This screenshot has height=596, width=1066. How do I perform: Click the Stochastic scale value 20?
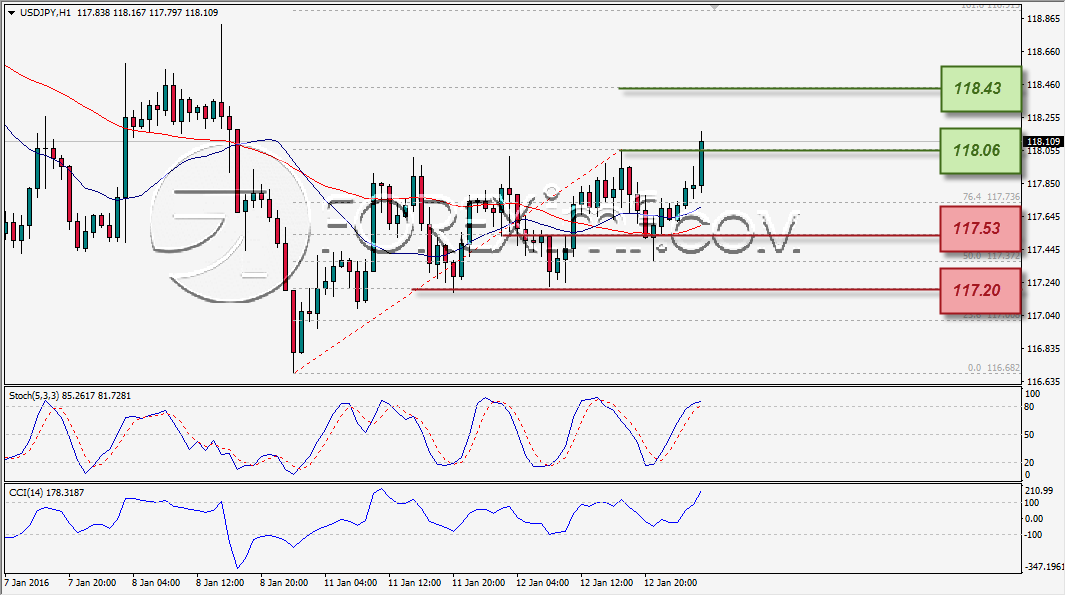pyautogui.click(x=1029, y=463)
